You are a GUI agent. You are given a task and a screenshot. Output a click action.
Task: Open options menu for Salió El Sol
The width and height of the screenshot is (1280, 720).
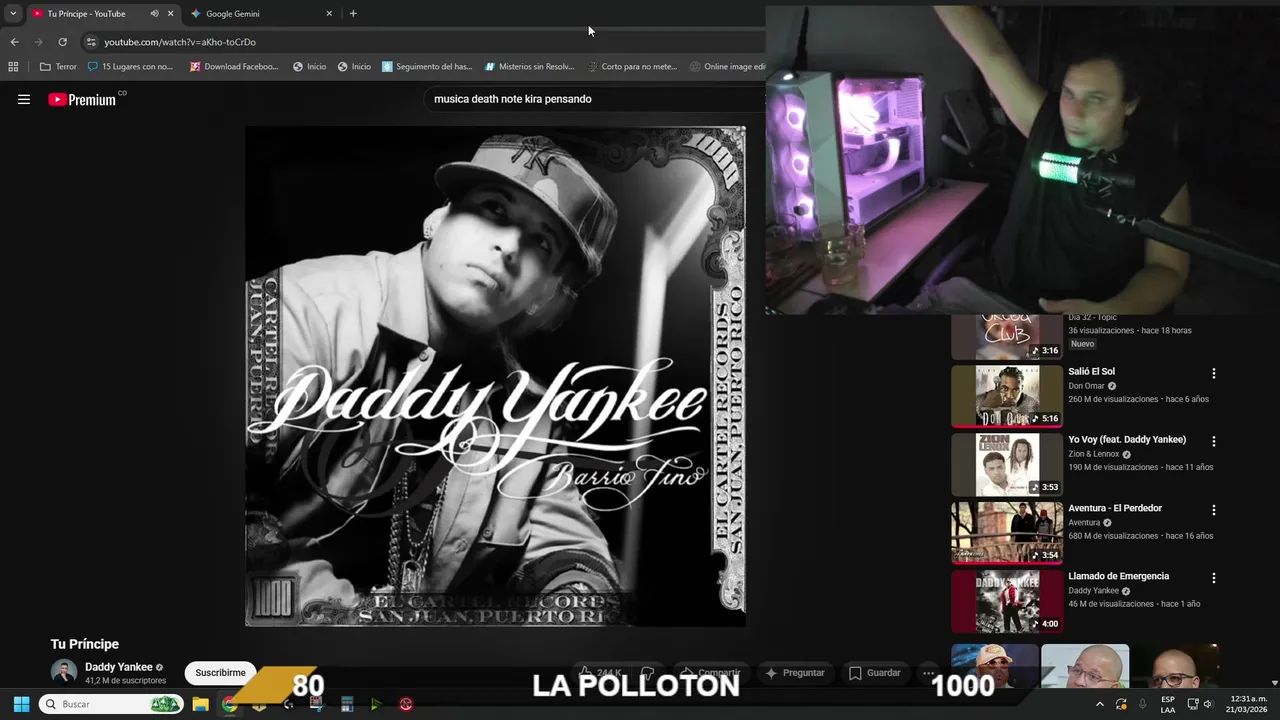1214,373
